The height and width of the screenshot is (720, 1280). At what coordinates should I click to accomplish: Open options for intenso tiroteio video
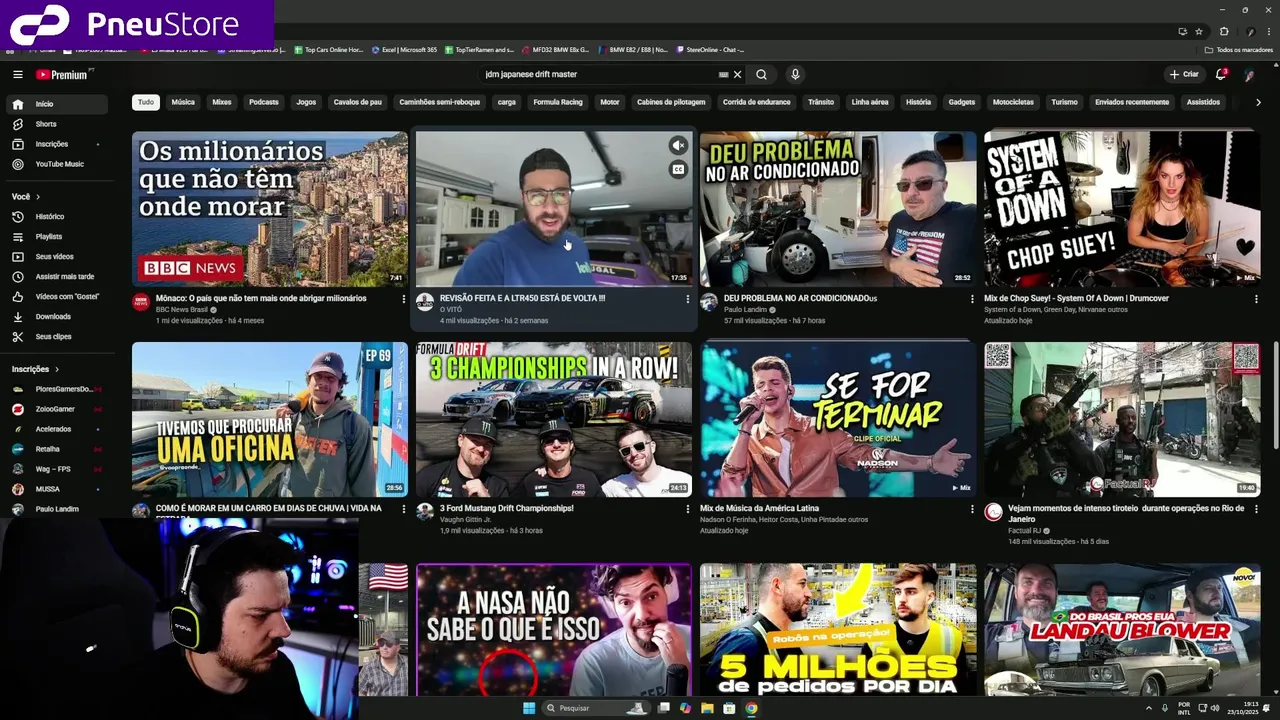[x=1256, y=509]
